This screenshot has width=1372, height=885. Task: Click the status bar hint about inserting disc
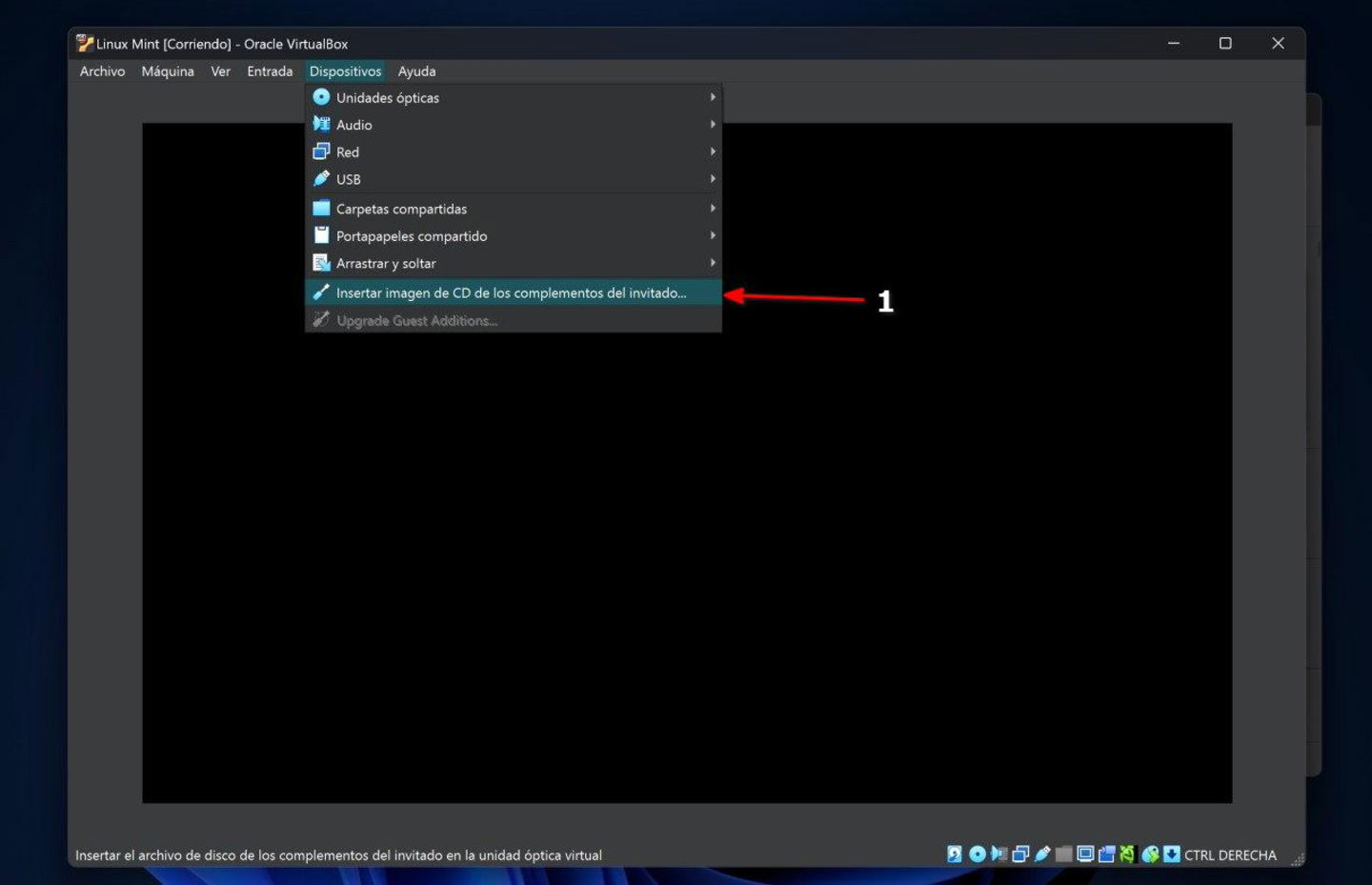338,855
